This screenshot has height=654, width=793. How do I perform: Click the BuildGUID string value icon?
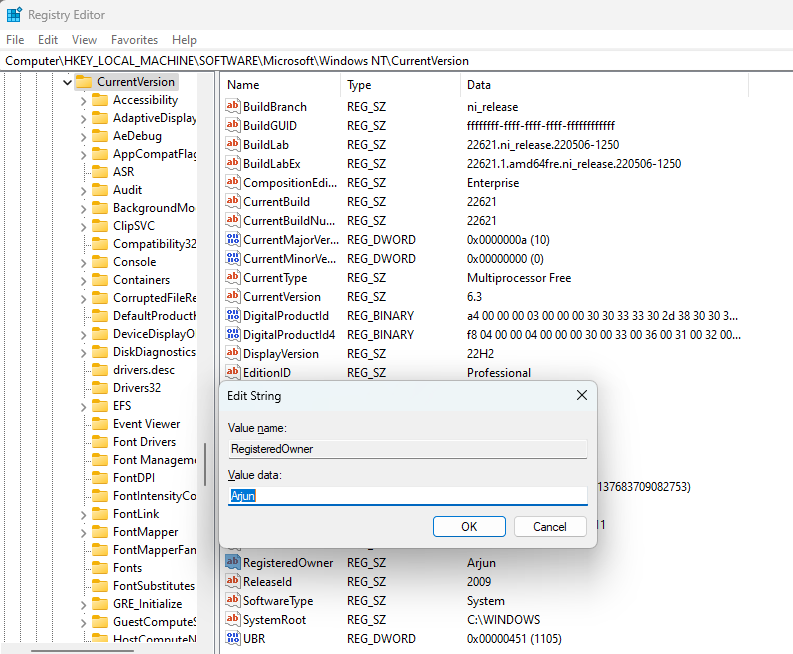coord(233,125)
